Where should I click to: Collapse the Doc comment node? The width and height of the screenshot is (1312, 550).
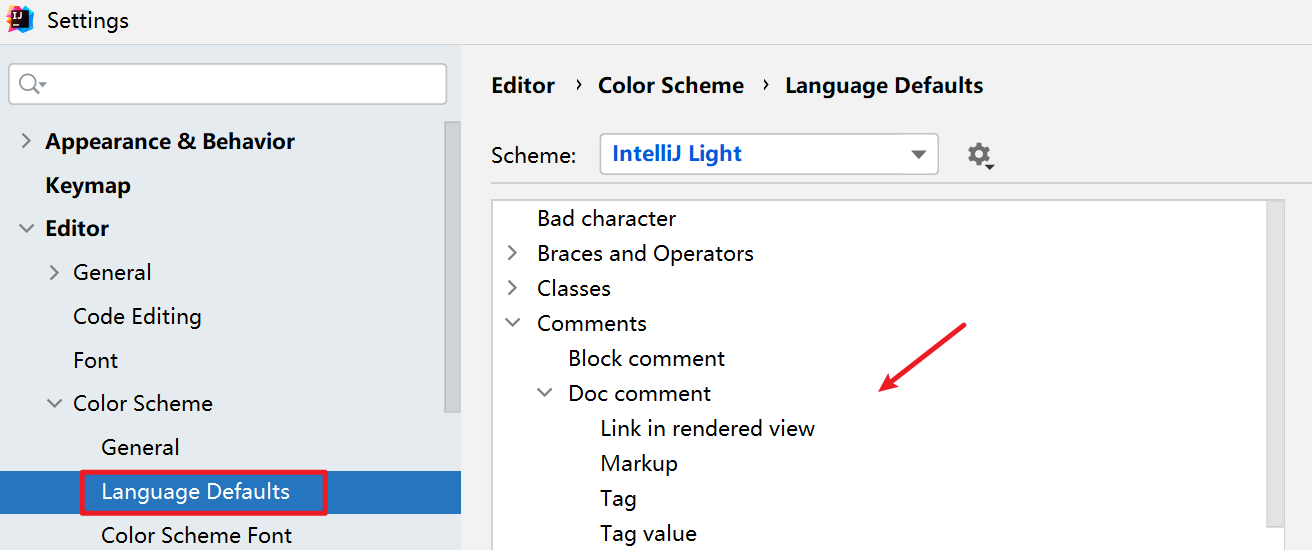(545, 393)
